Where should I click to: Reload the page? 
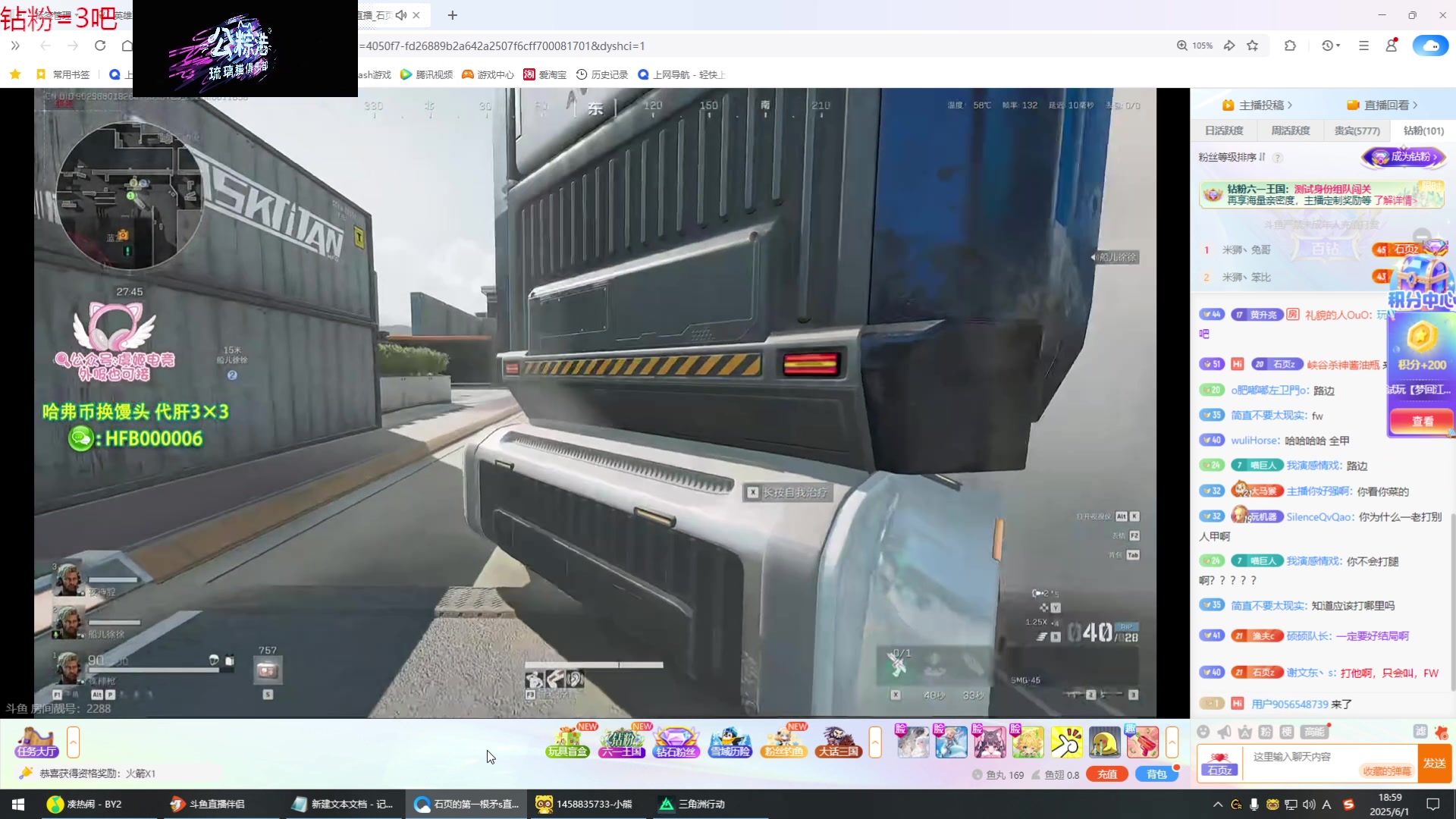pos(100,45)
